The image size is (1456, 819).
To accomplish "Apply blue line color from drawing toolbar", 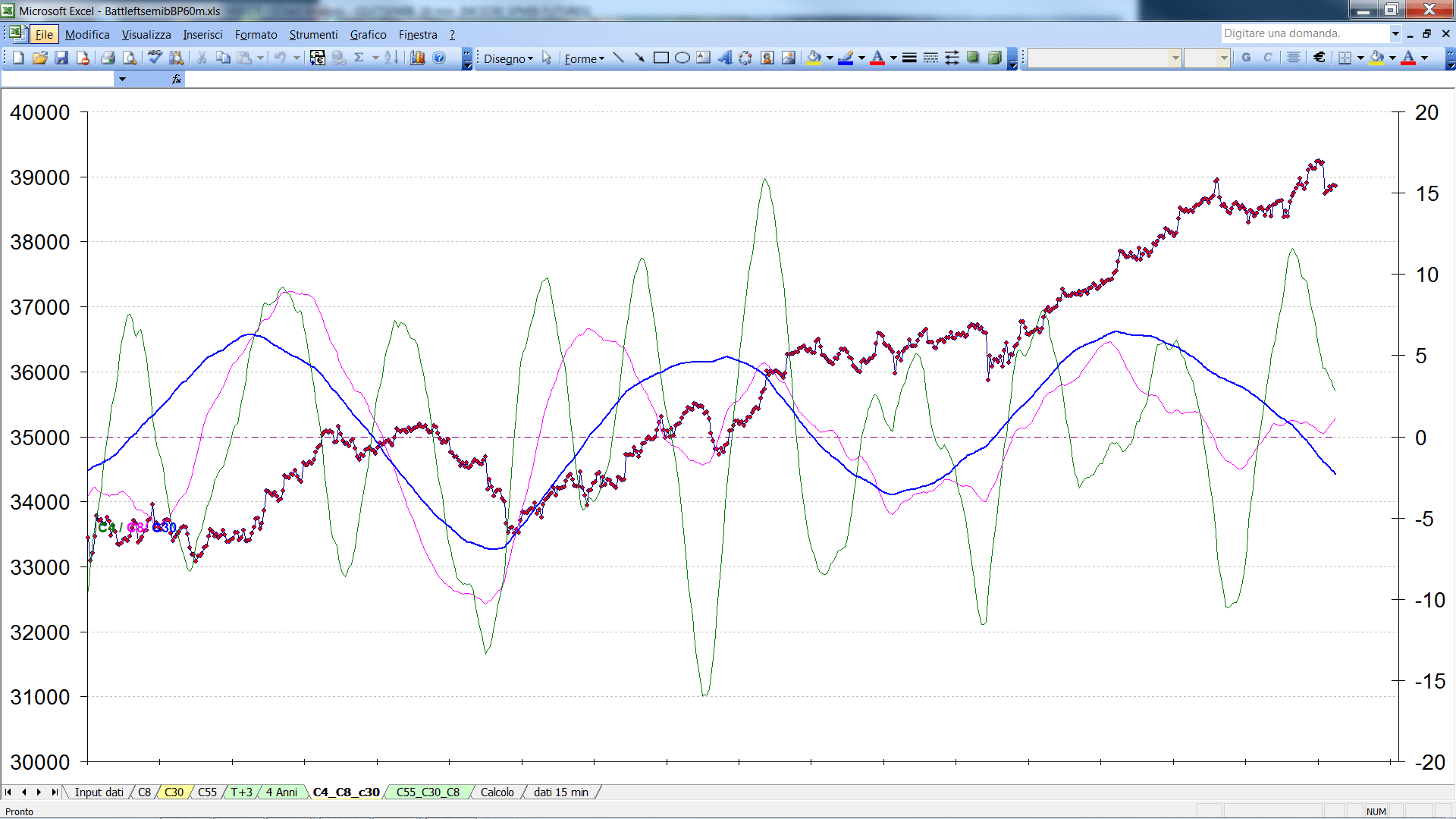I will pyautogui.click(x=846, y=58).
